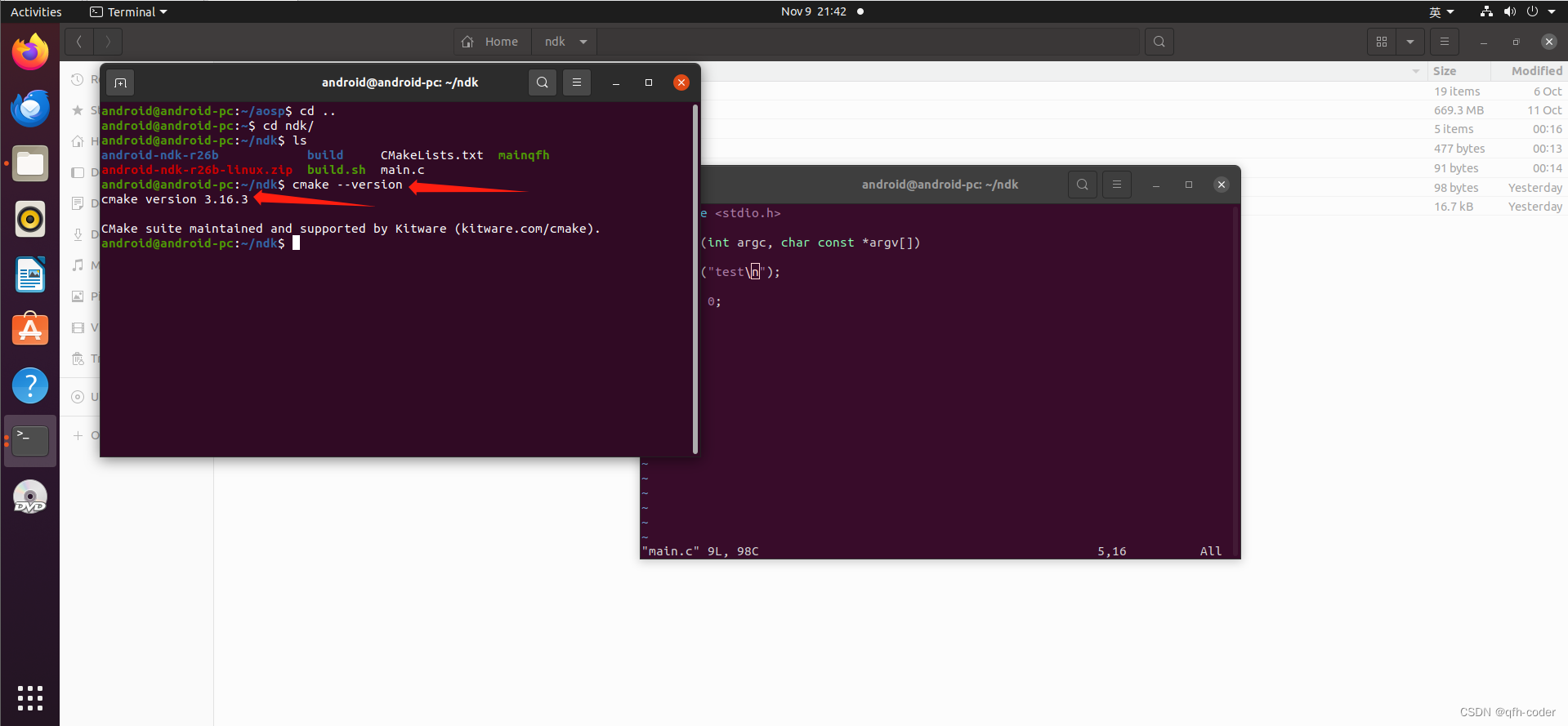The image size is (1568, 726).
Task: Click the Starred sidebar star icon
Action: 78,110
